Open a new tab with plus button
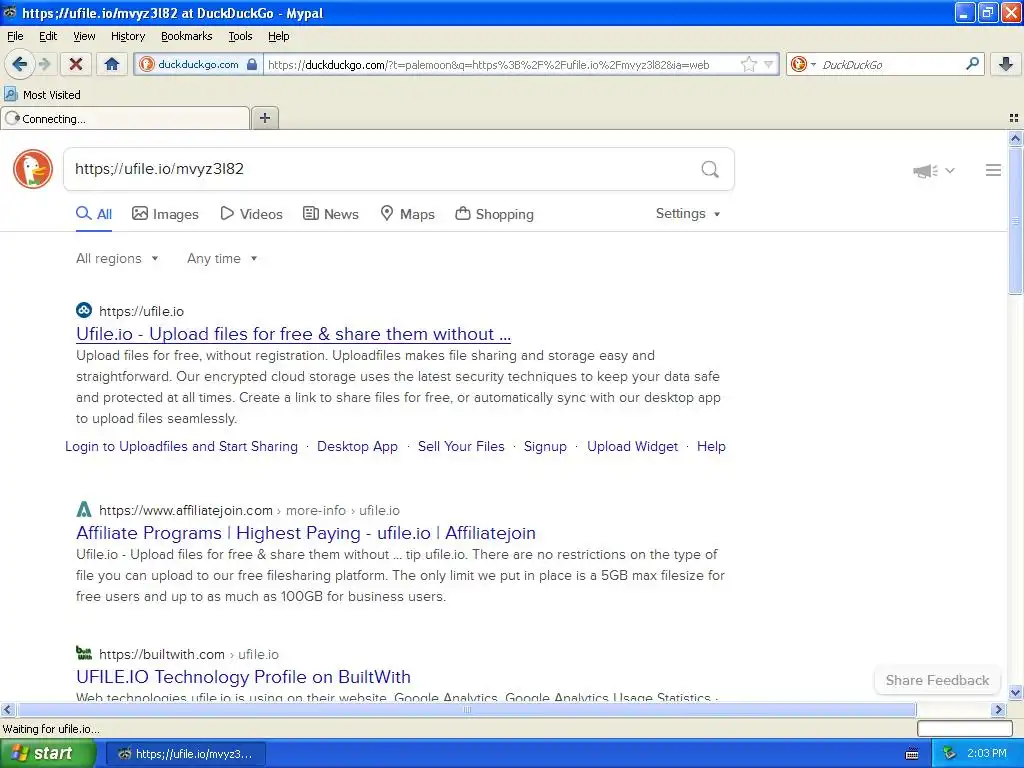The height and width of the screenshot is (768, 1024). pyautogui.click(x=264, y=118)
